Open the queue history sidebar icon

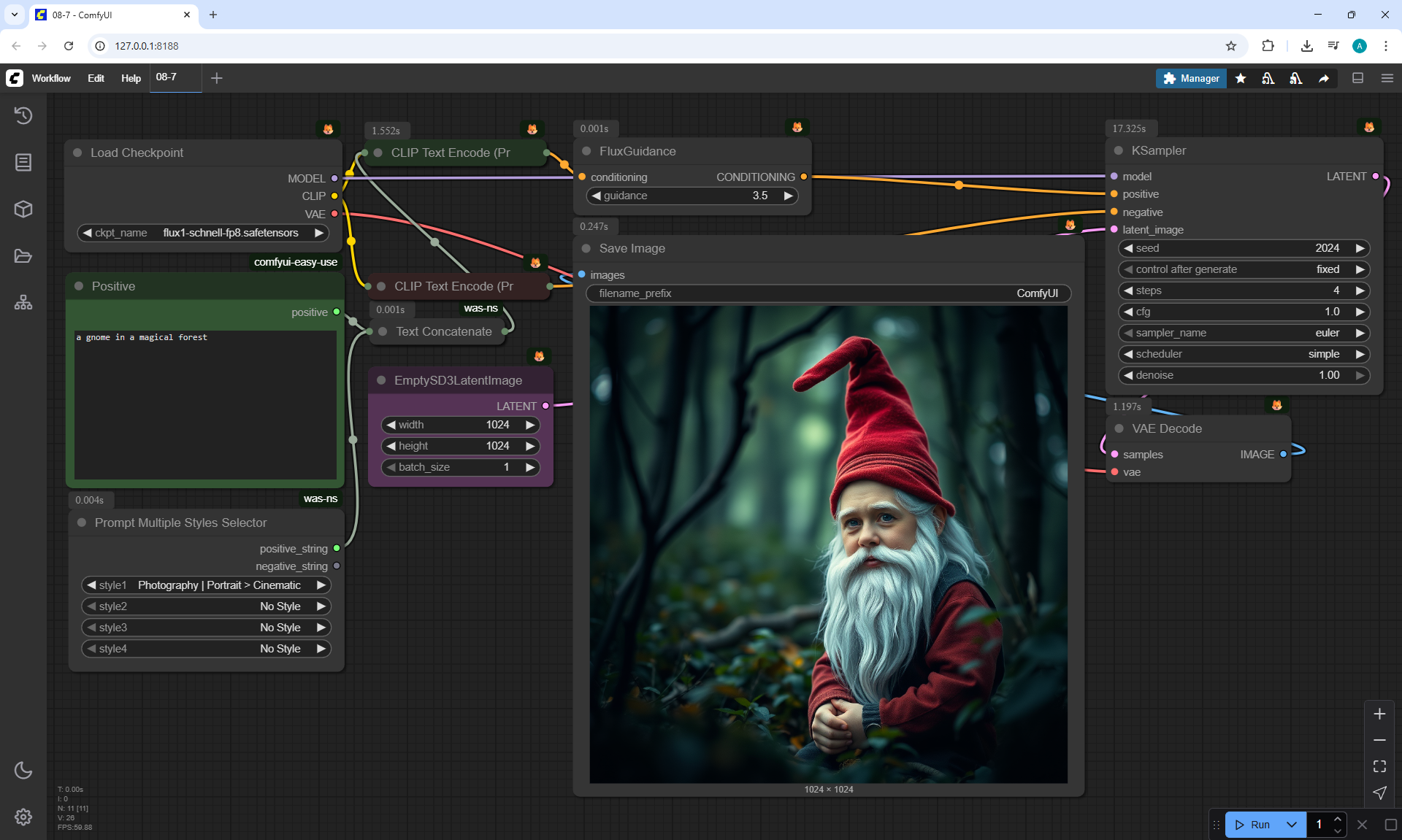click(x=23, y=115)
